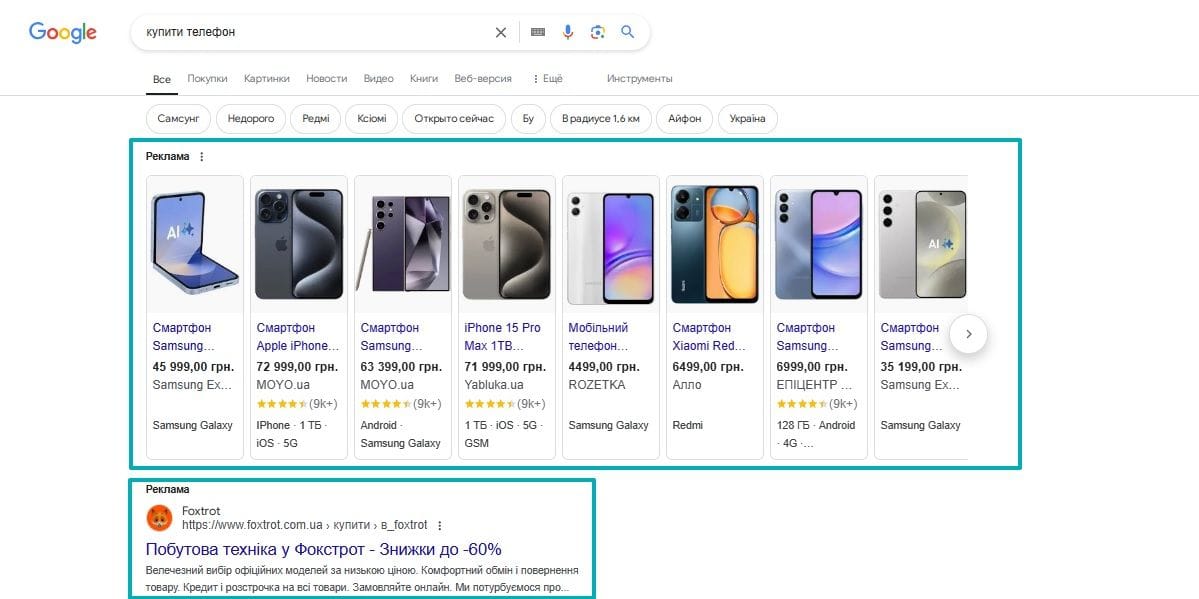Click the Redmi brand label

(x=687, y=425)
